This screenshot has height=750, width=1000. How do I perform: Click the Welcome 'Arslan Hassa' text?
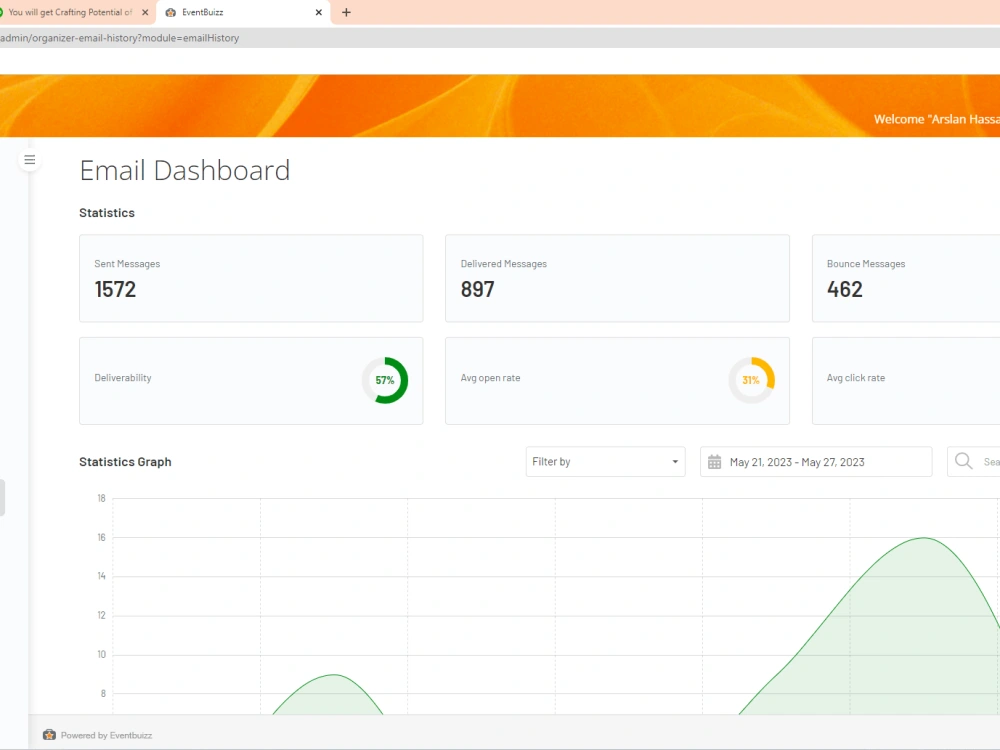tap(936, 119)
